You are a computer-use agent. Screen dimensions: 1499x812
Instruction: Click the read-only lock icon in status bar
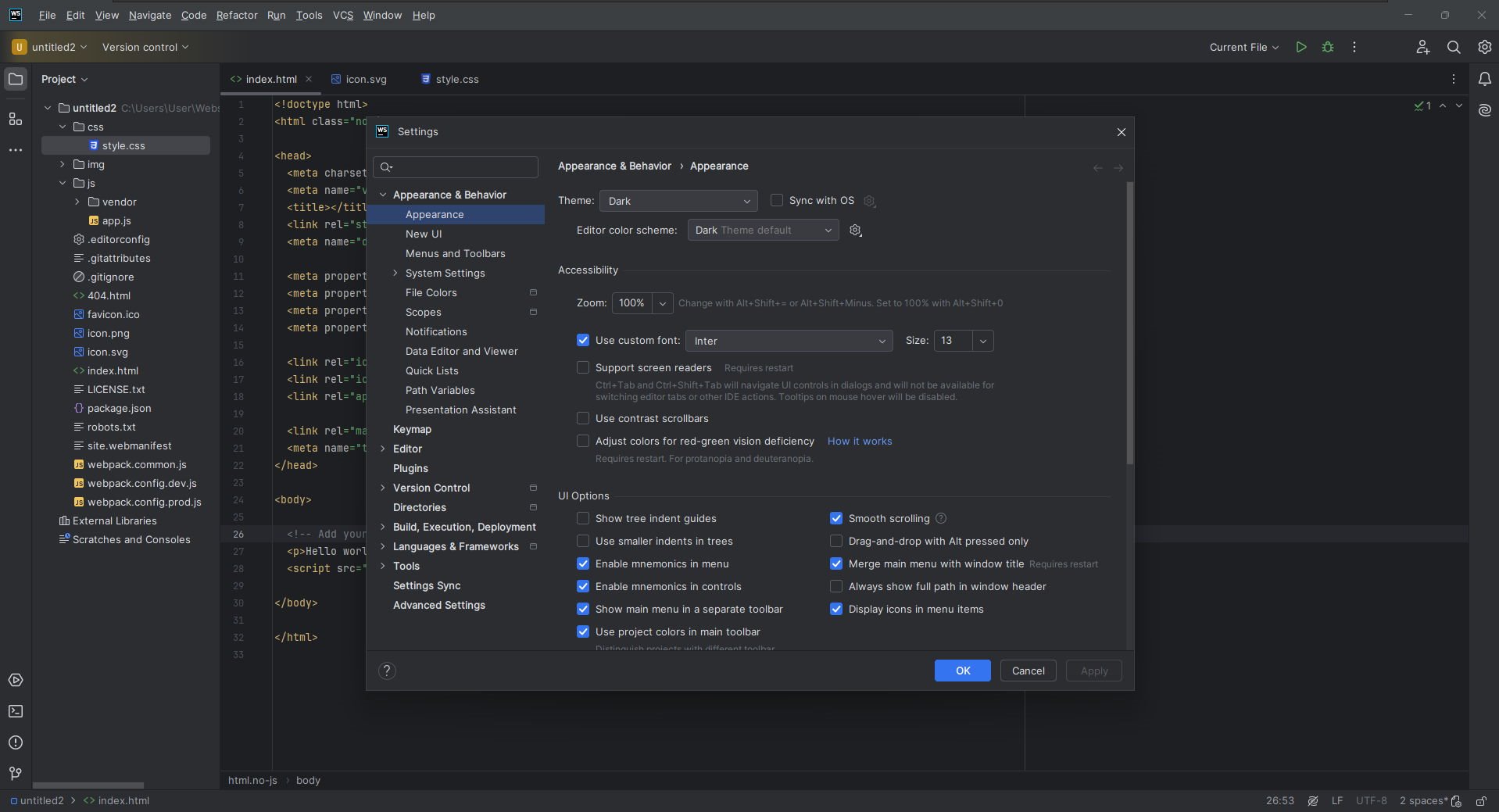[x=1481, y=801]
